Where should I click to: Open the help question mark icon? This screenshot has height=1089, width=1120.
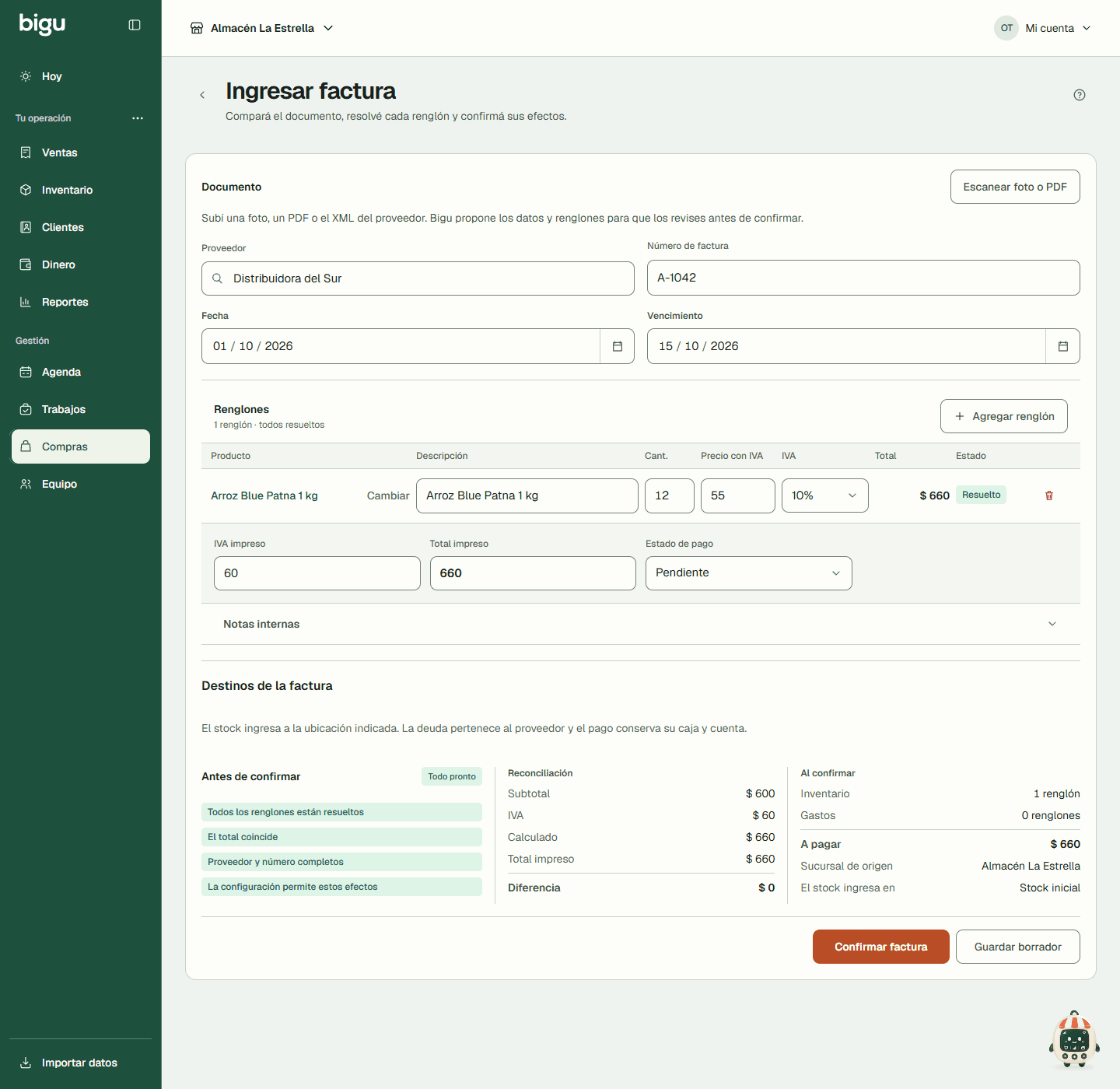pyautogui.click(x=1080, y=95)
